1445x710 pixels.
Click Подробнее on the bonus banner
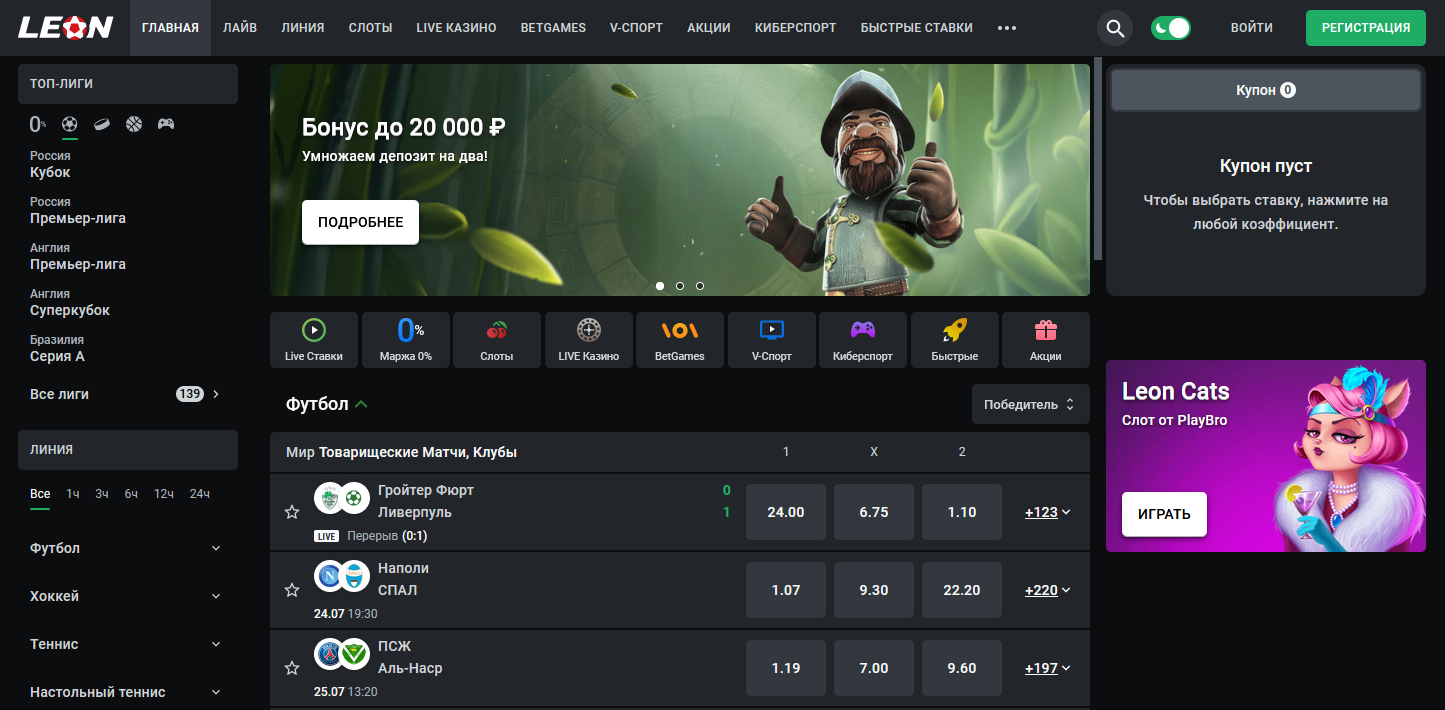pos(360,222)
